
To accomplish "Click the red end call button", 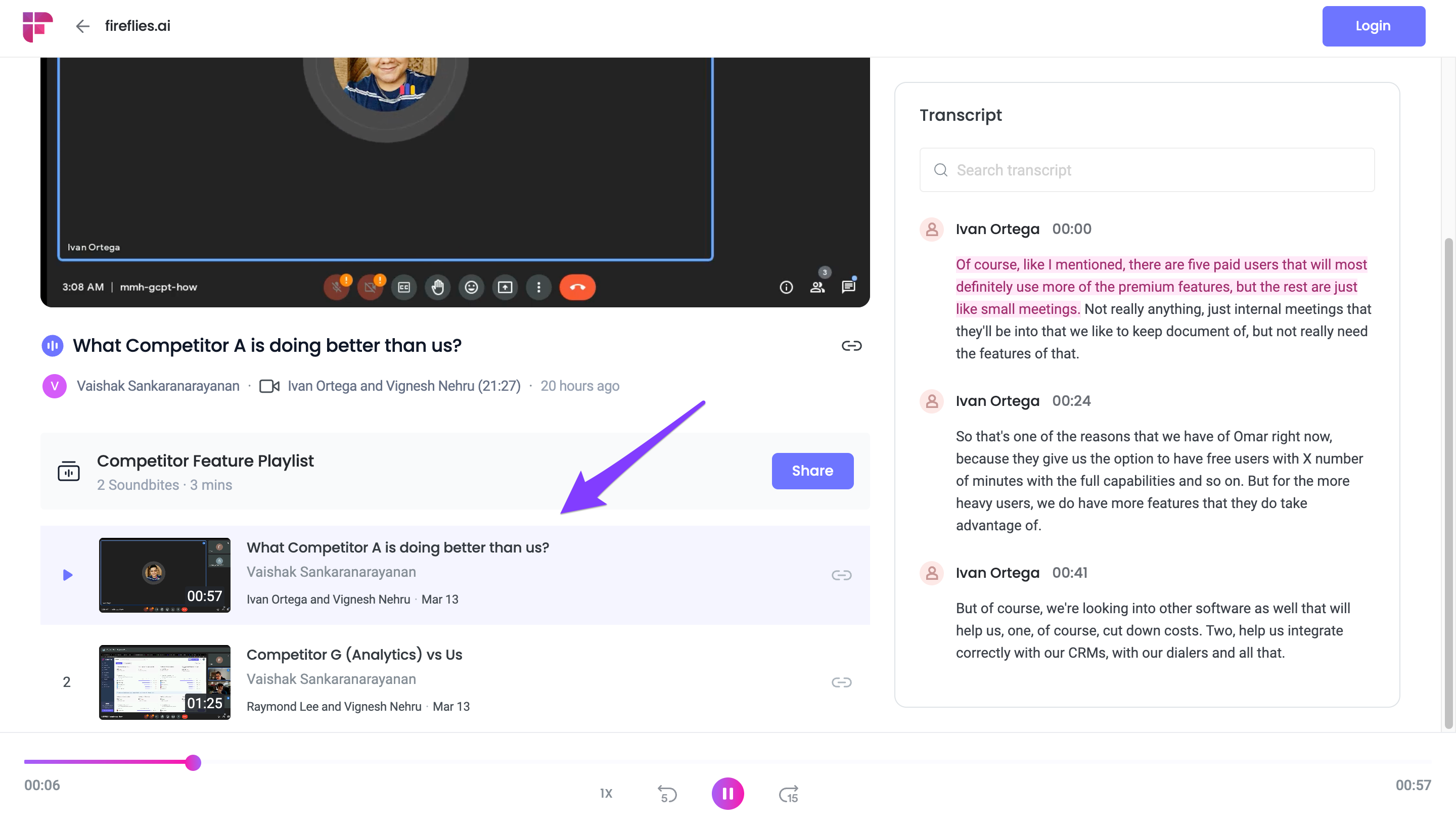I will tap(577, 287).
